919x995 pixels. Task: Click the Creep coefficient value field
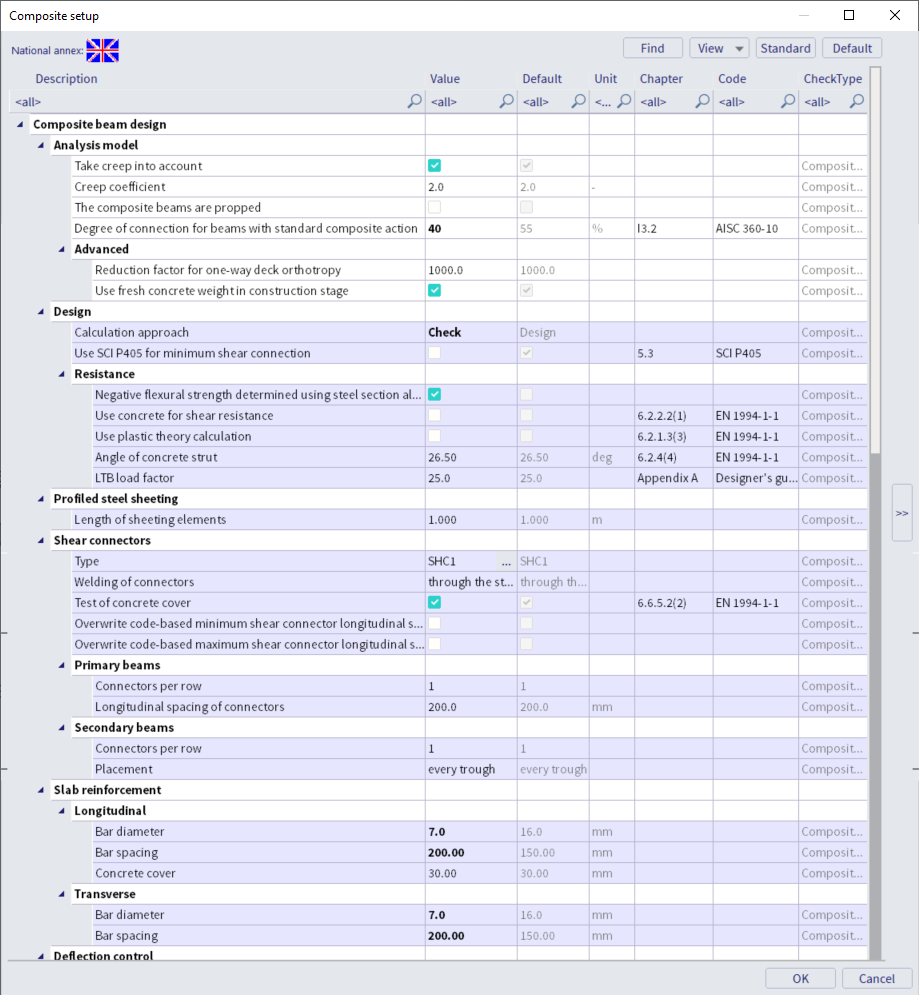(x=470, y=187)
